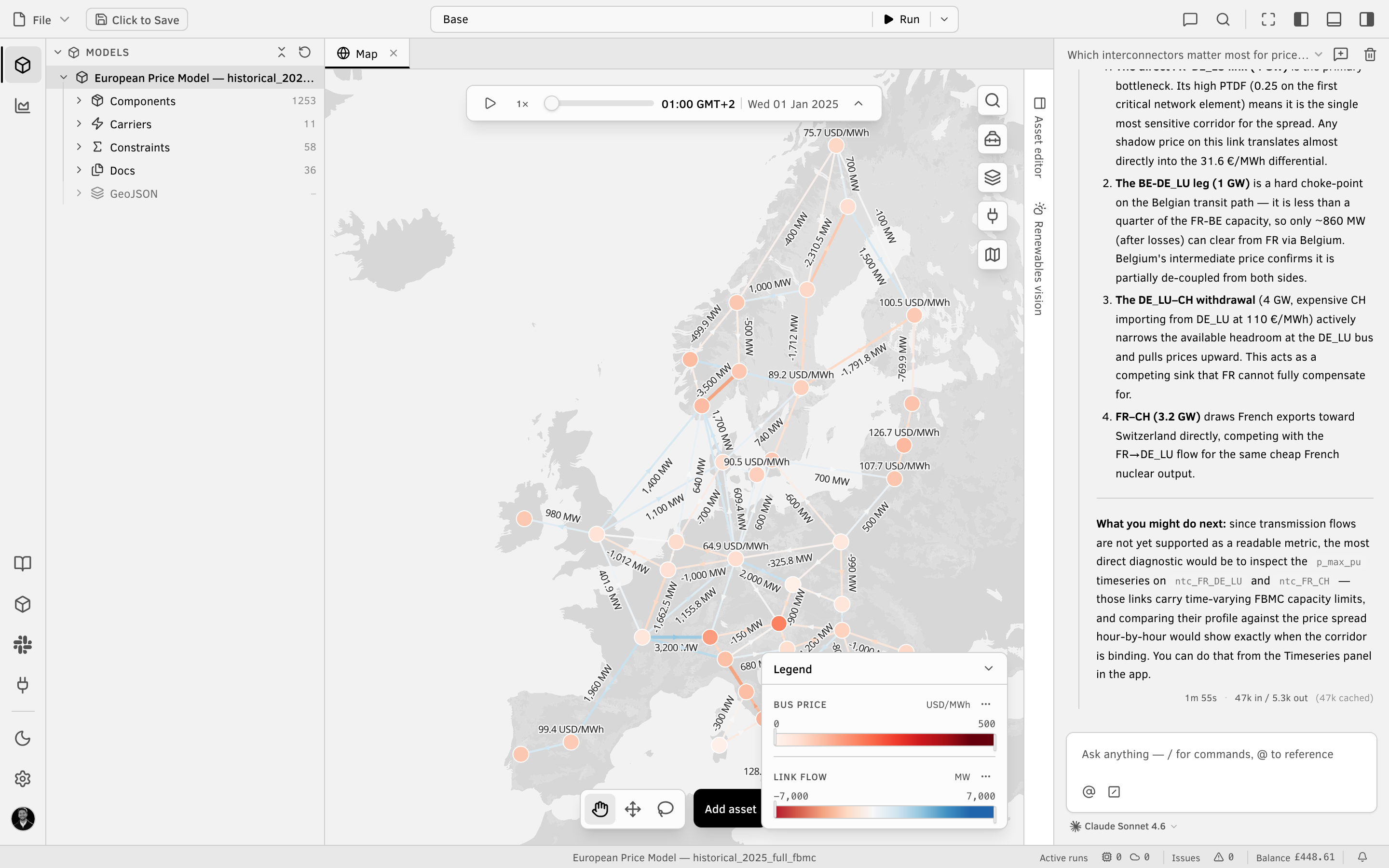Open Run options dropdown arrow

click(944, 19)
